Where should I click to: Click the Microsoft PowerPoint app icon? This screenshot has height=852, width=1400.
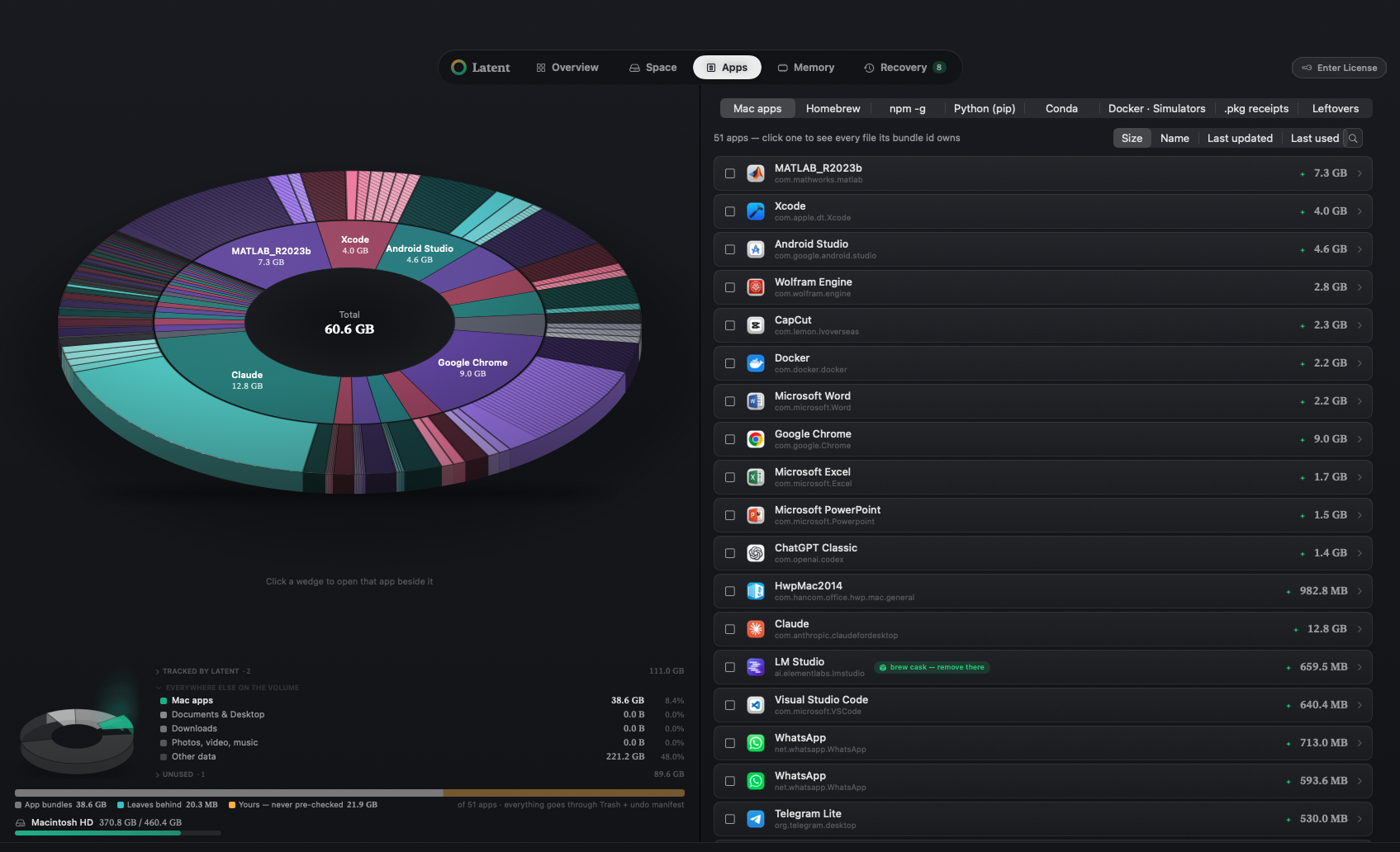[756, 515]
